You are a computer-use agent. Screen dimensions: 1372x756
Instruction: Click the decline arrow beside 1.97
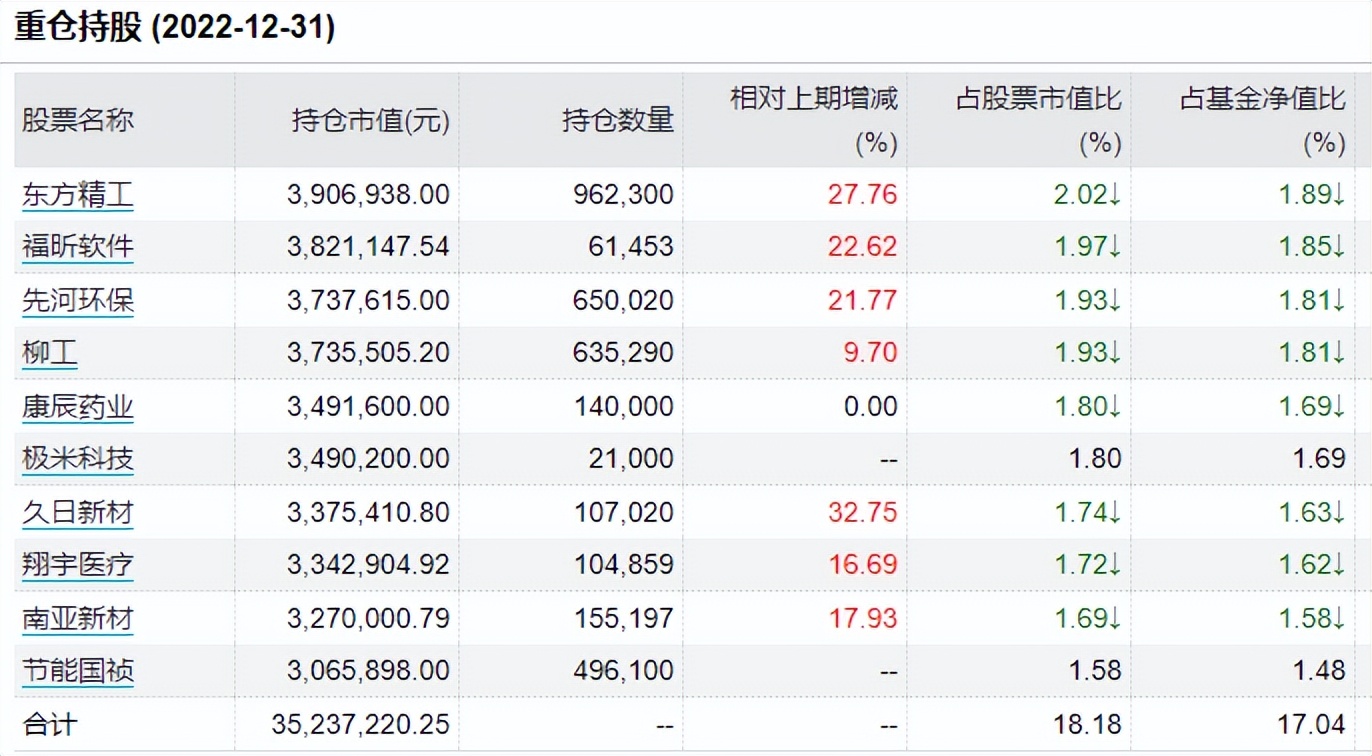tap(1116, 247)
